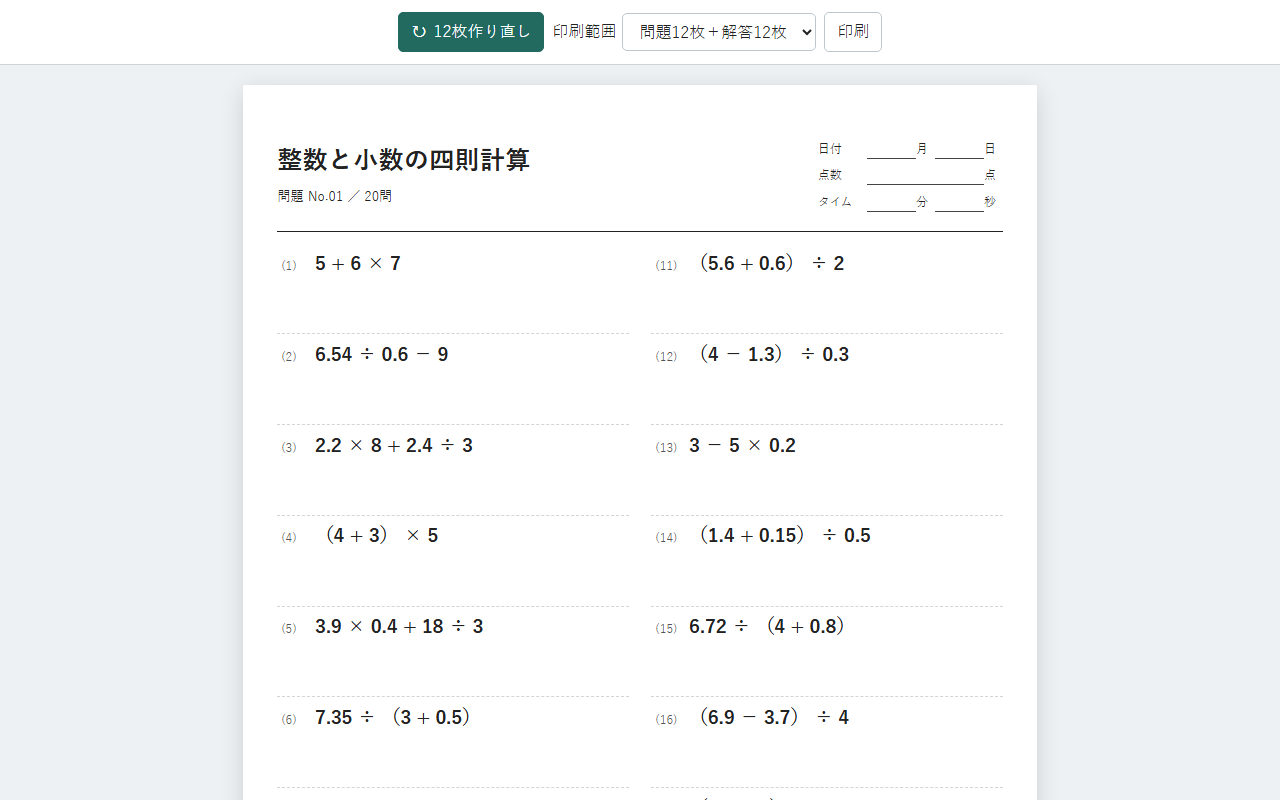Click problem 3 − 5 × 0.2
The image size is (1280, 800).
(x=743, y=446)
